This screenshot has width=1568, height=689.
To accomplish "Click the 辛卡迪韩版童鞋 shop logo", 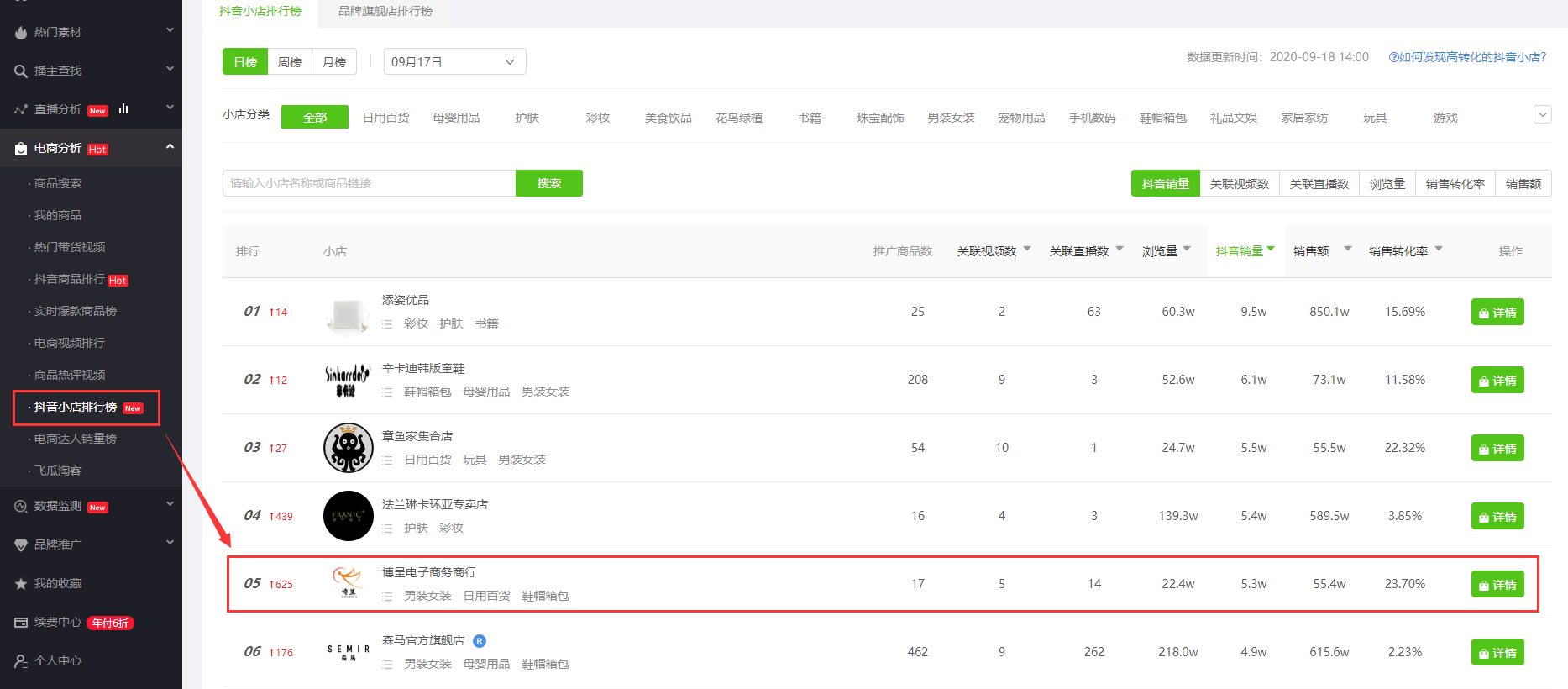I will (x=348, y=381).
